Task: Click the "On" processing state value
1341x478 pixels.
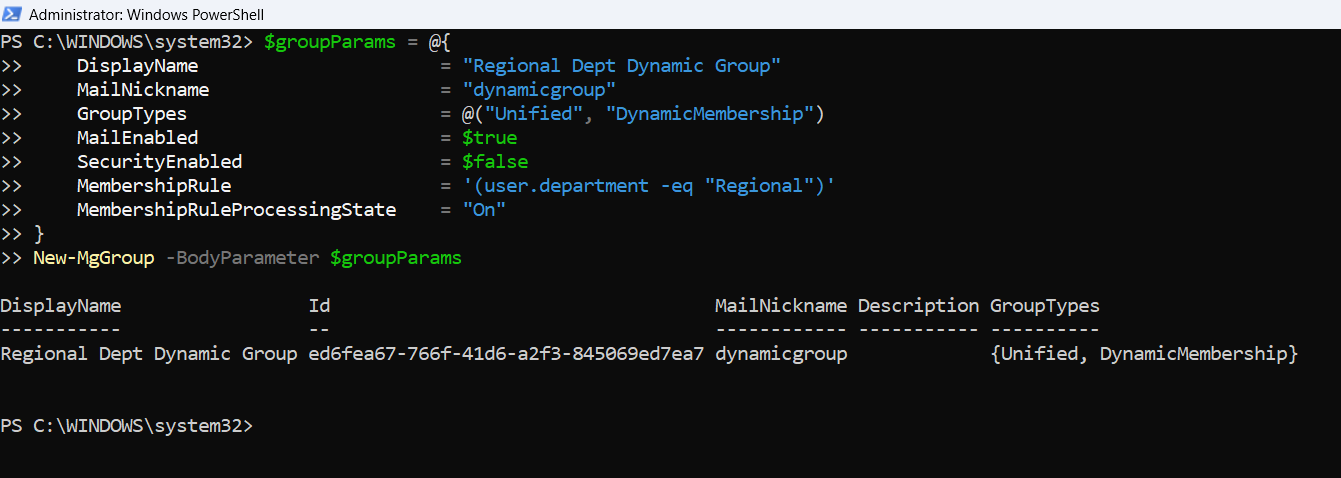Action: point(483,210)
